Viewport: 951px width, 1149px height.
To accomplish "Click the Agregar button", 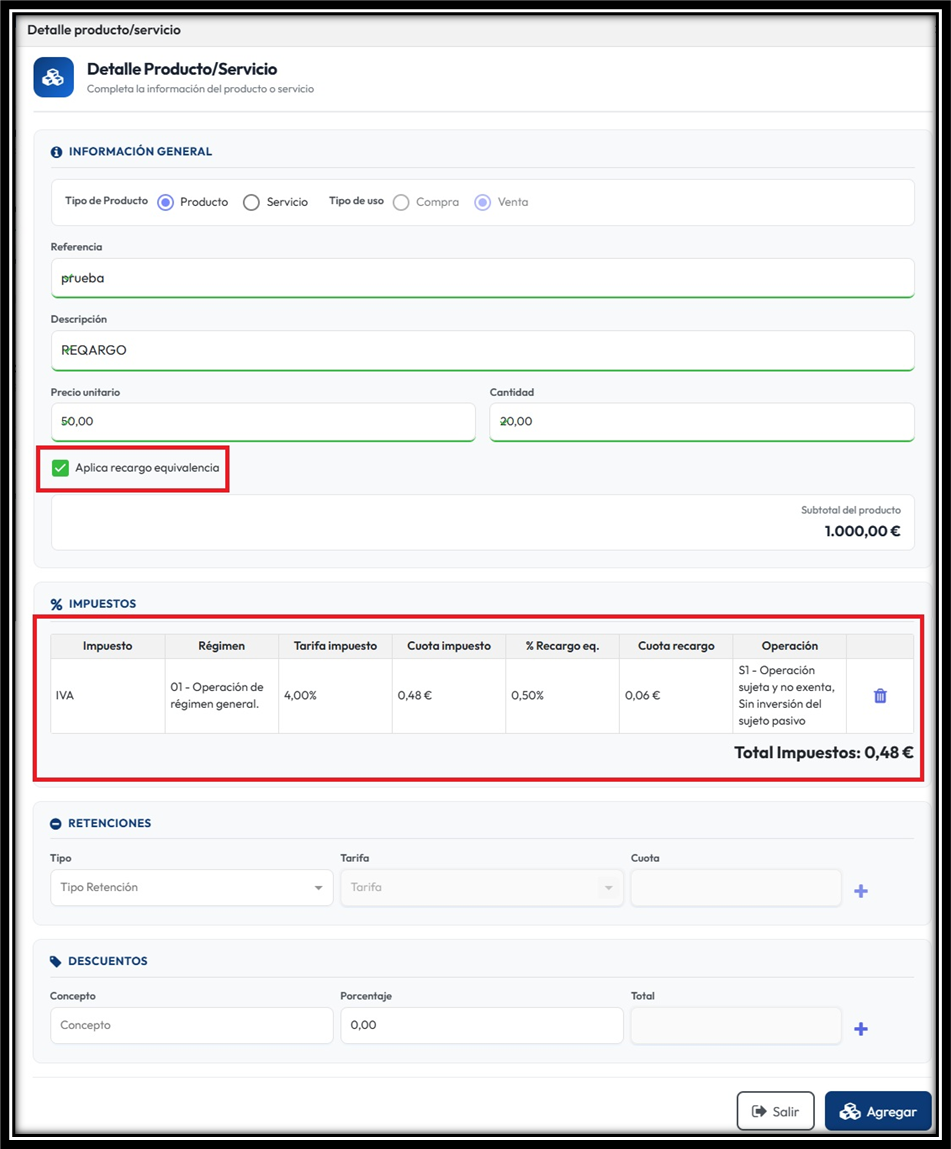I will coord(878,1112).
